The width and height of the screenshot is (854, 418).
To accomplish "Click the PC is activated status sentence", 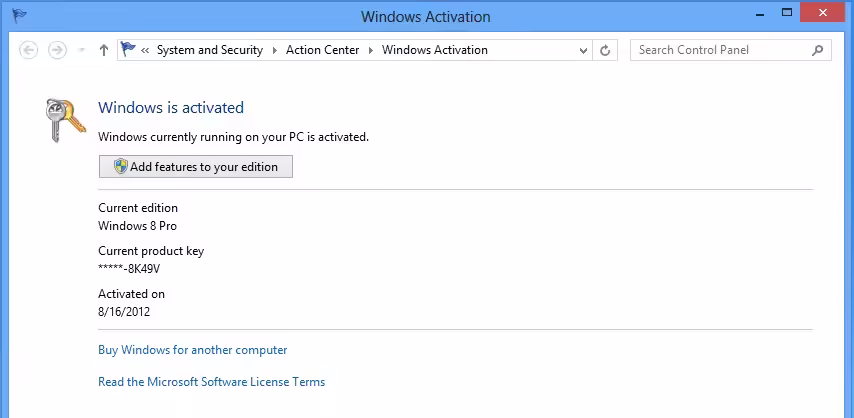I will (x=234, y=137).
